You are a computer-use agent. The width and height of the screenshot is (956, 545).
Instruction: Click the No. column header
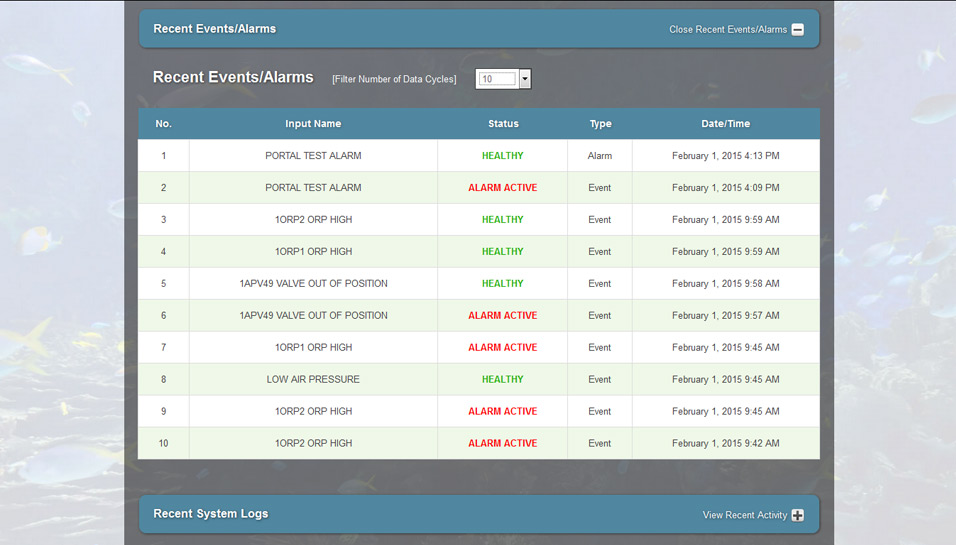point(163,124)
